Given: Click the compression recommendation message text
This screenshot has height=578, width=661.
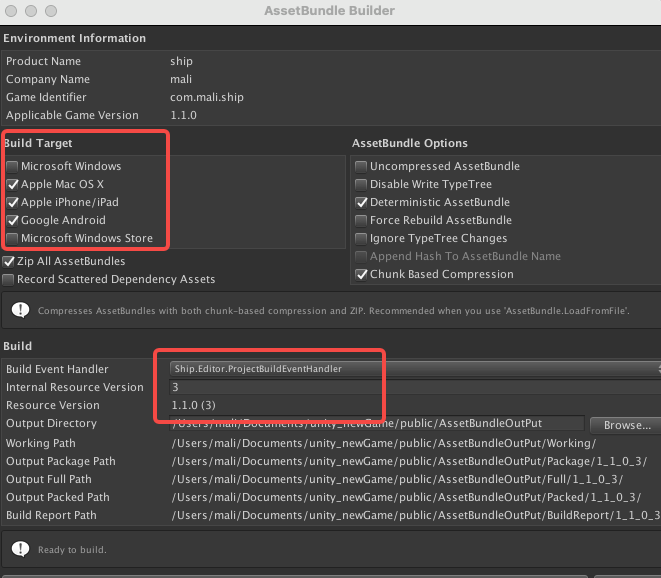Looking at the screenshot, I should tap(333, 311).
